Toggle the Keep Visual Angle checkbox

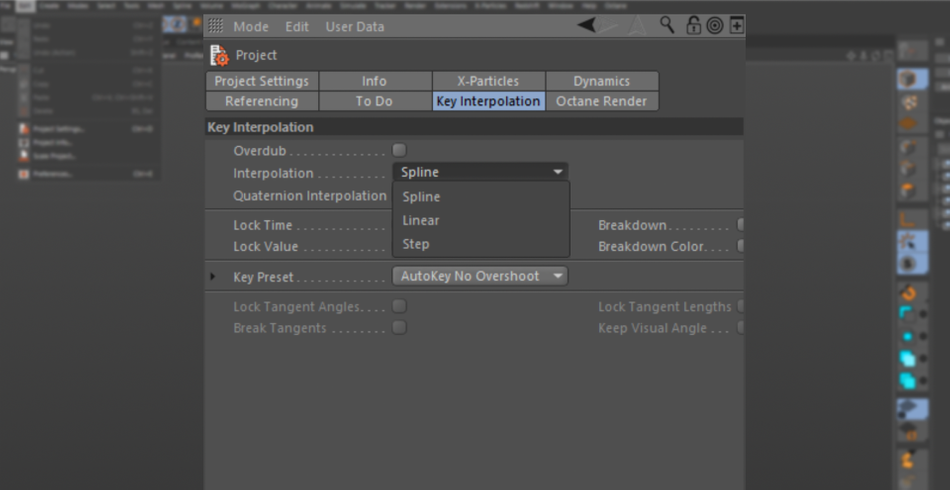pyautogui.click(x=740, y=328)
